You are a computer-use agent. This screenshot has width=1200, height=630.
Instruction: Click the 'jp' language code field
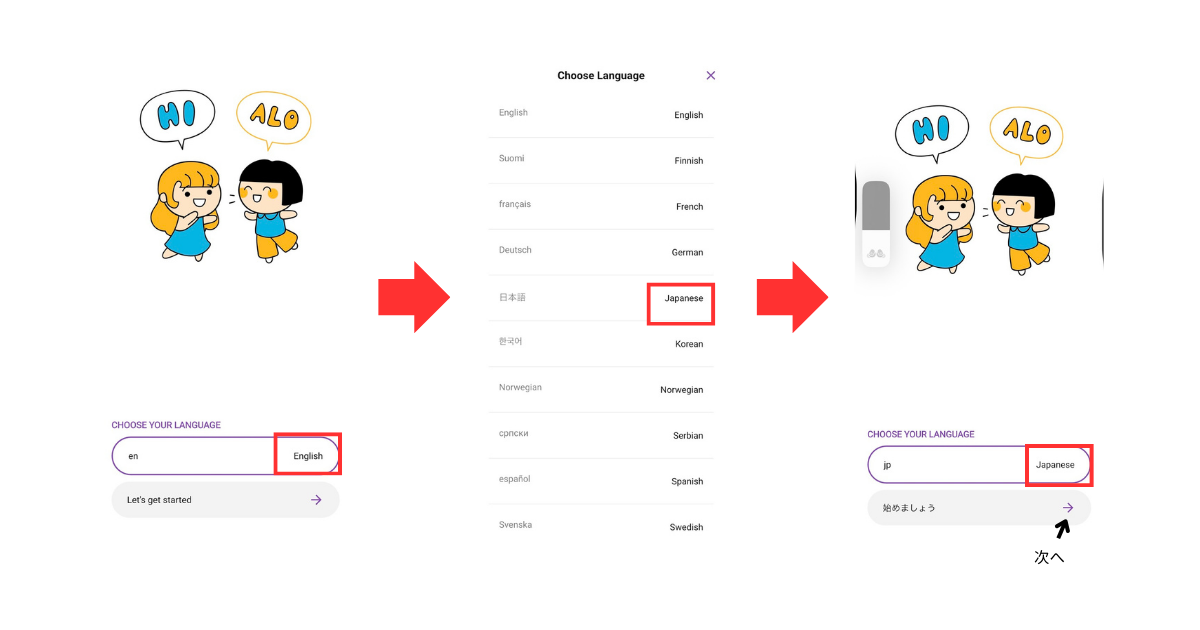947,465
